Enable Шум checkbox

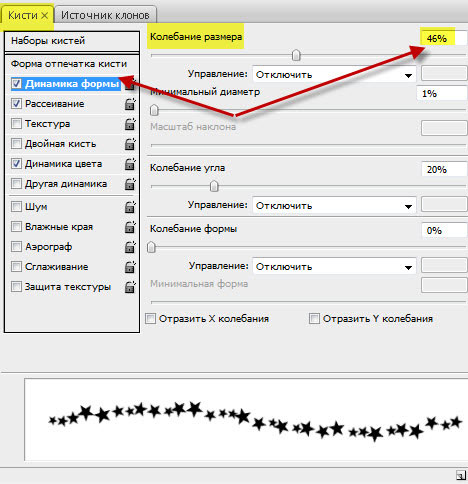point(16,207)
